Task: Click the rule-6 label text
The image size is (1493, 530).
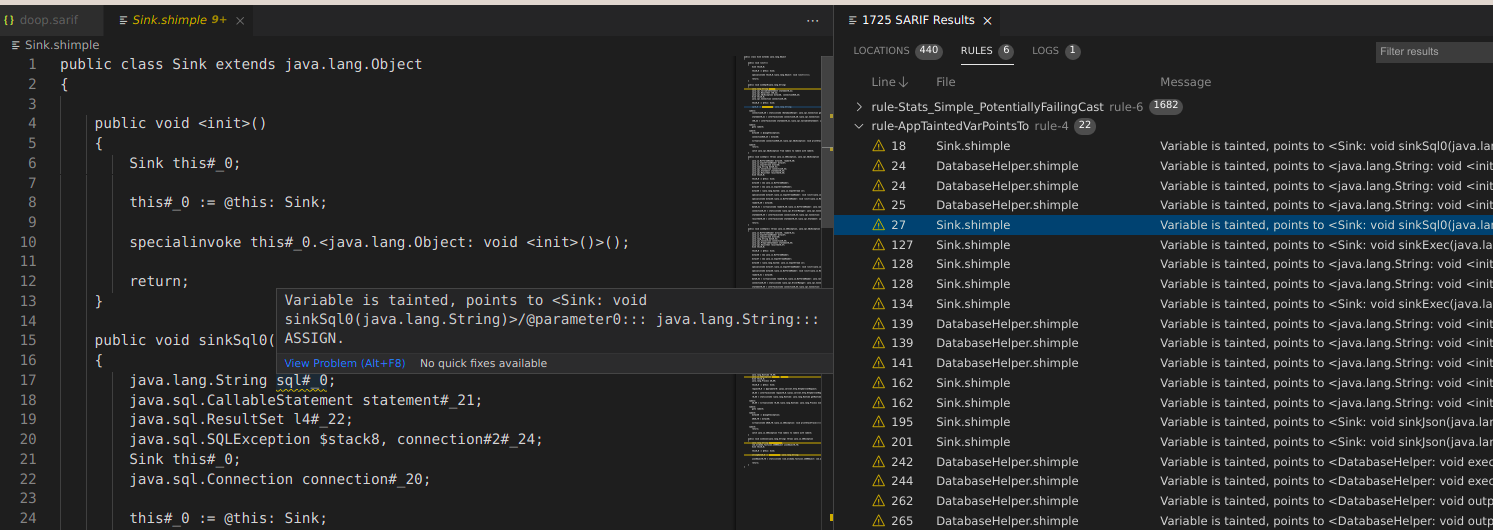Action: (x=1125, y=107)
